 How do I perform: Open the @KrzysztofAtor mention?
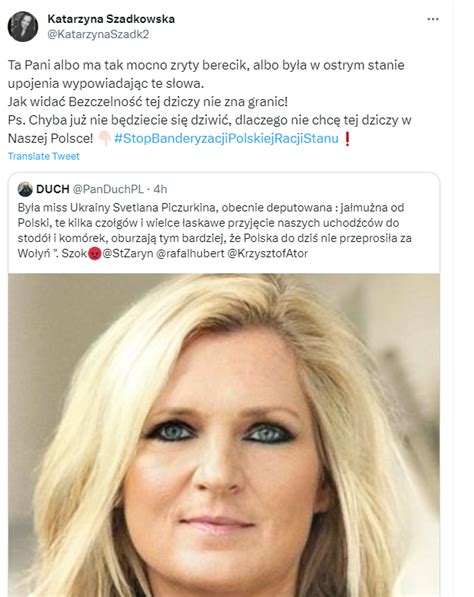[268, 254]
